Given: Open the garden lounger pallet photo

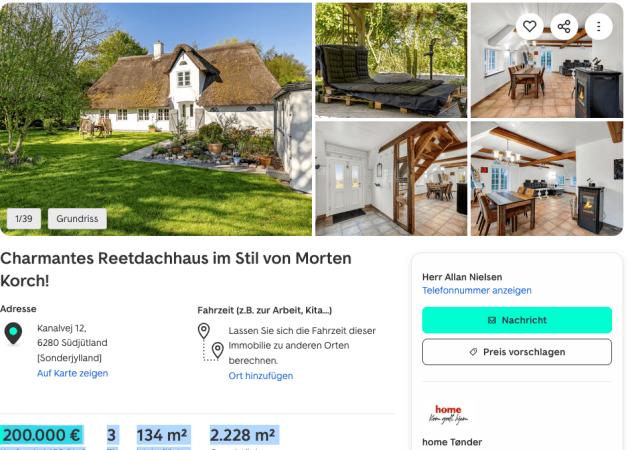Looking at the screenshot, I should [x=391, y=60].
